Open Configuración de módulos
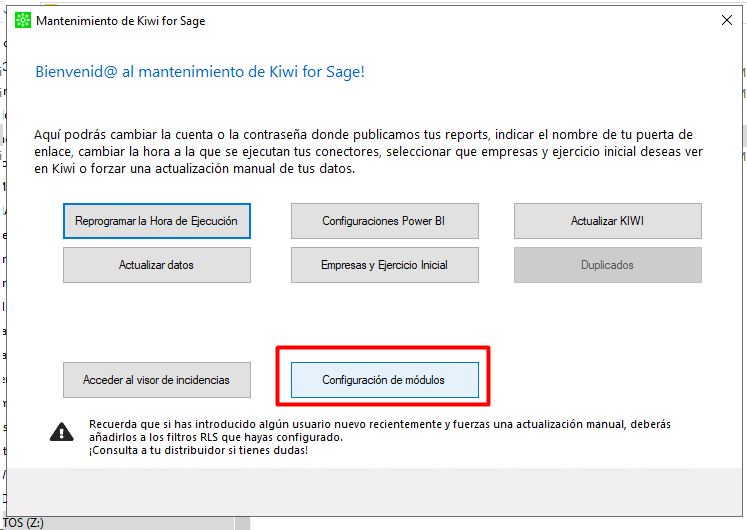This screenshot has width=747, height=530. (384, 380)
